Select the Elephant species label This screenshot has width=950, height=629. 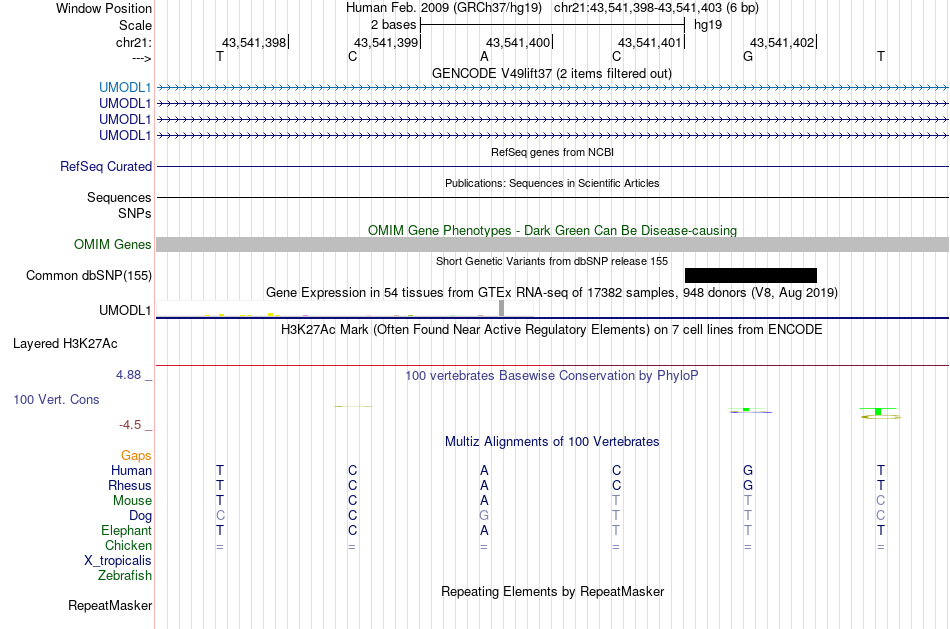pyautogui.click(x=127, y=531)
